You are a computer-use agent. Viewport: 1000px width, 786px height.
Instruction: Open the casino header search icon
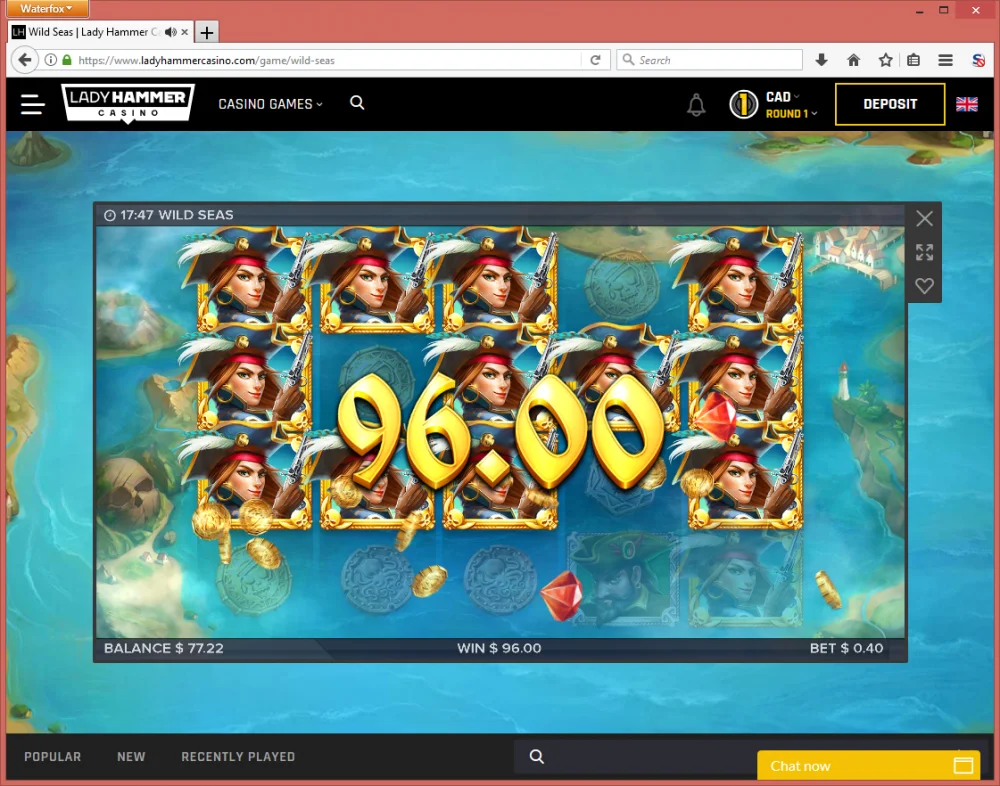357,103
